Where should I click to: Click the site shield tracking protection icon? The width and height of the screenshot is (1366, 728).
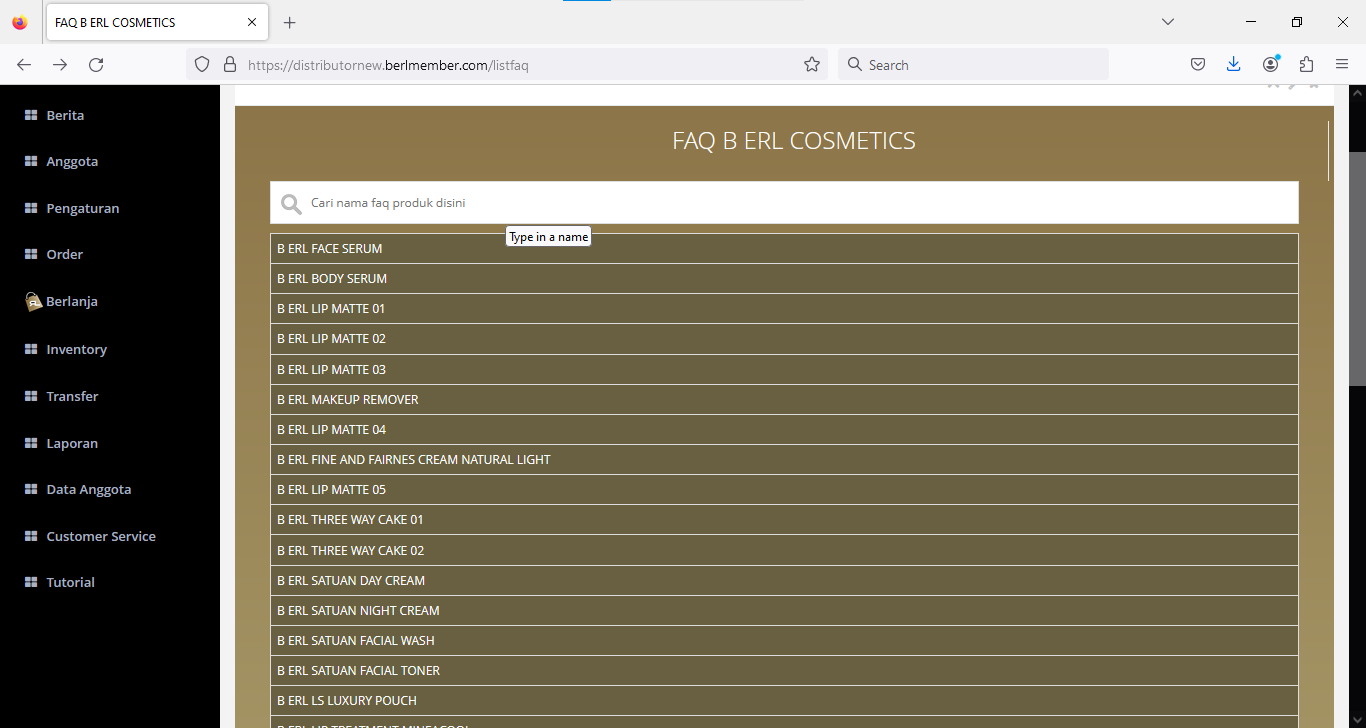pos(202,65)
